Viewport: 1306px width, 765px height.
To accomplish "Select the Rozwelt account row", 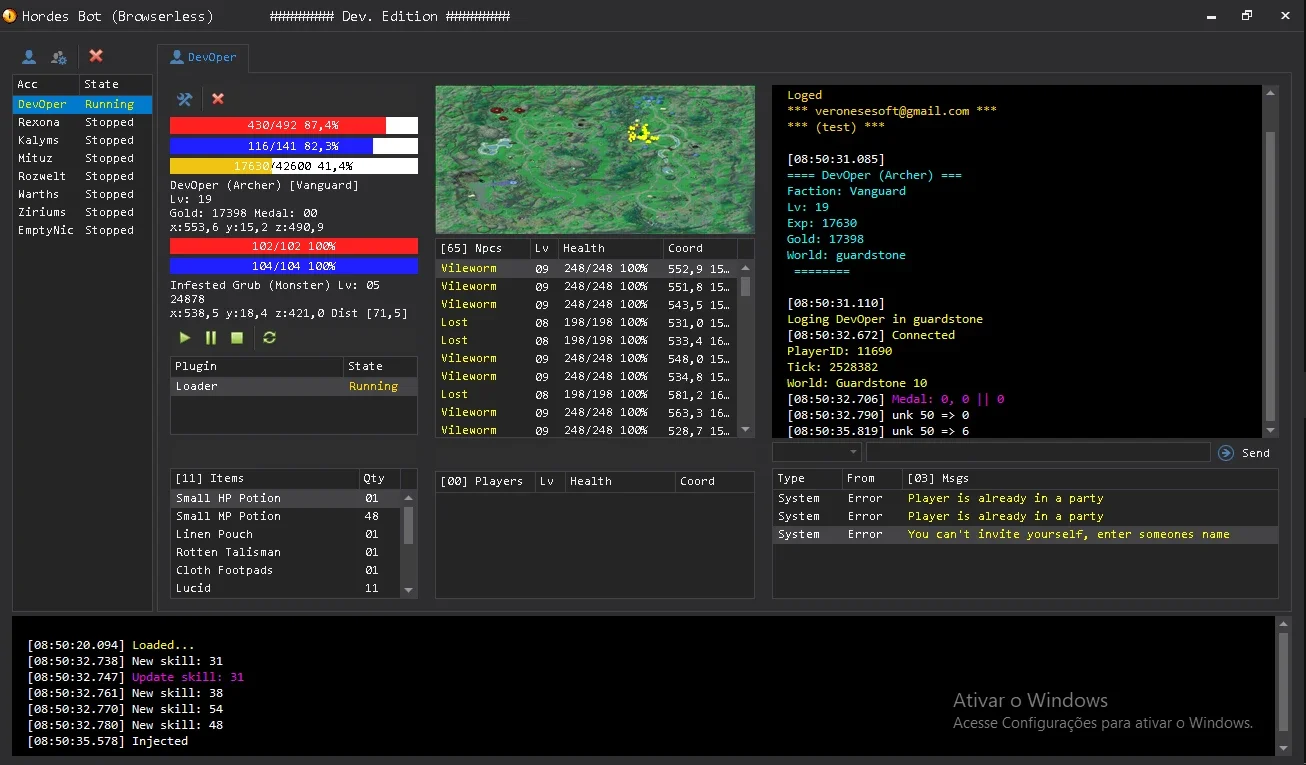I will point(82,176).
